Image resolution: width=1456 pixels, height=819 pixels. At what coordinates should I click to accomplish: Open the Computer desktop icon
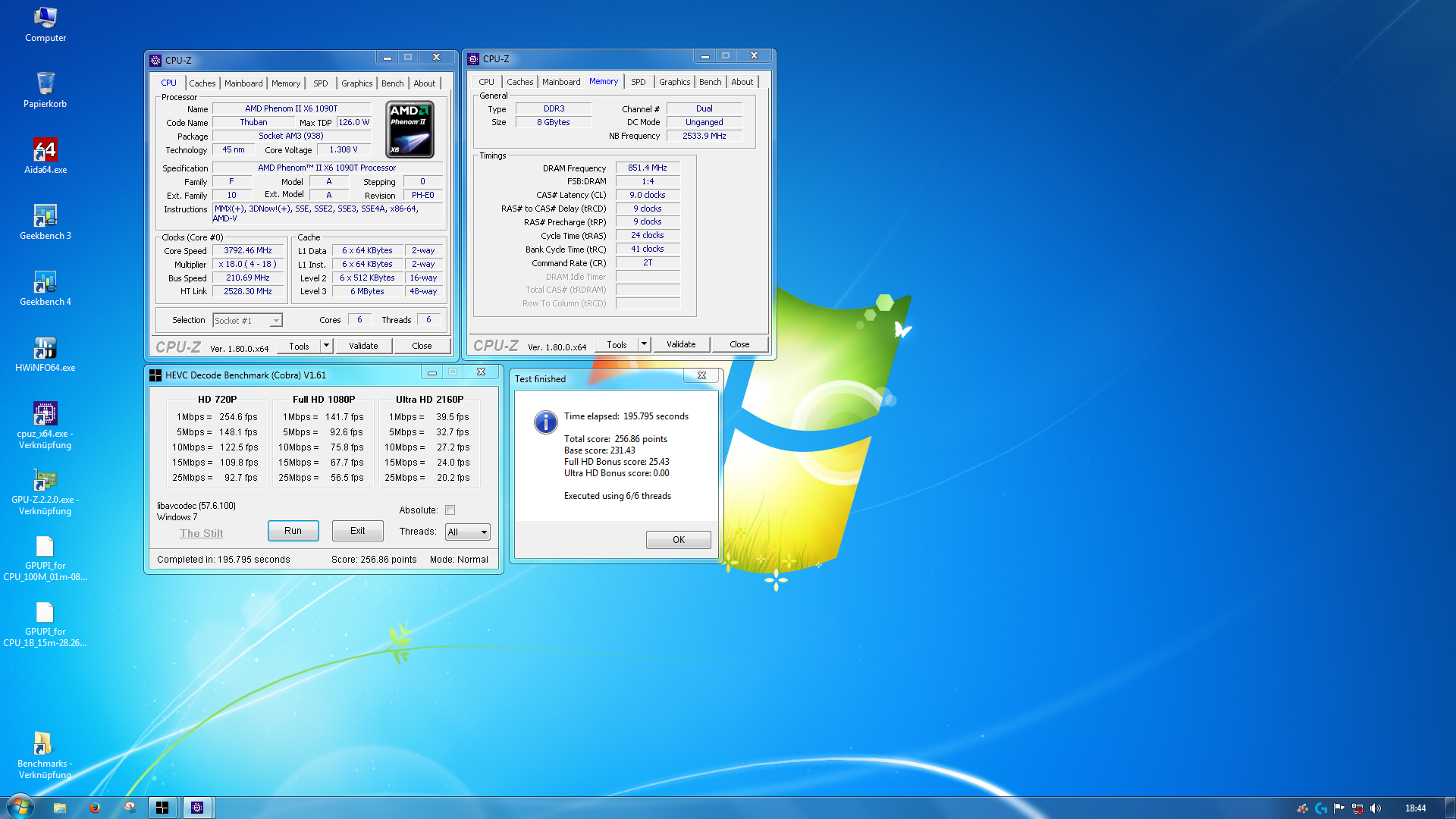(x=45, y=24)
